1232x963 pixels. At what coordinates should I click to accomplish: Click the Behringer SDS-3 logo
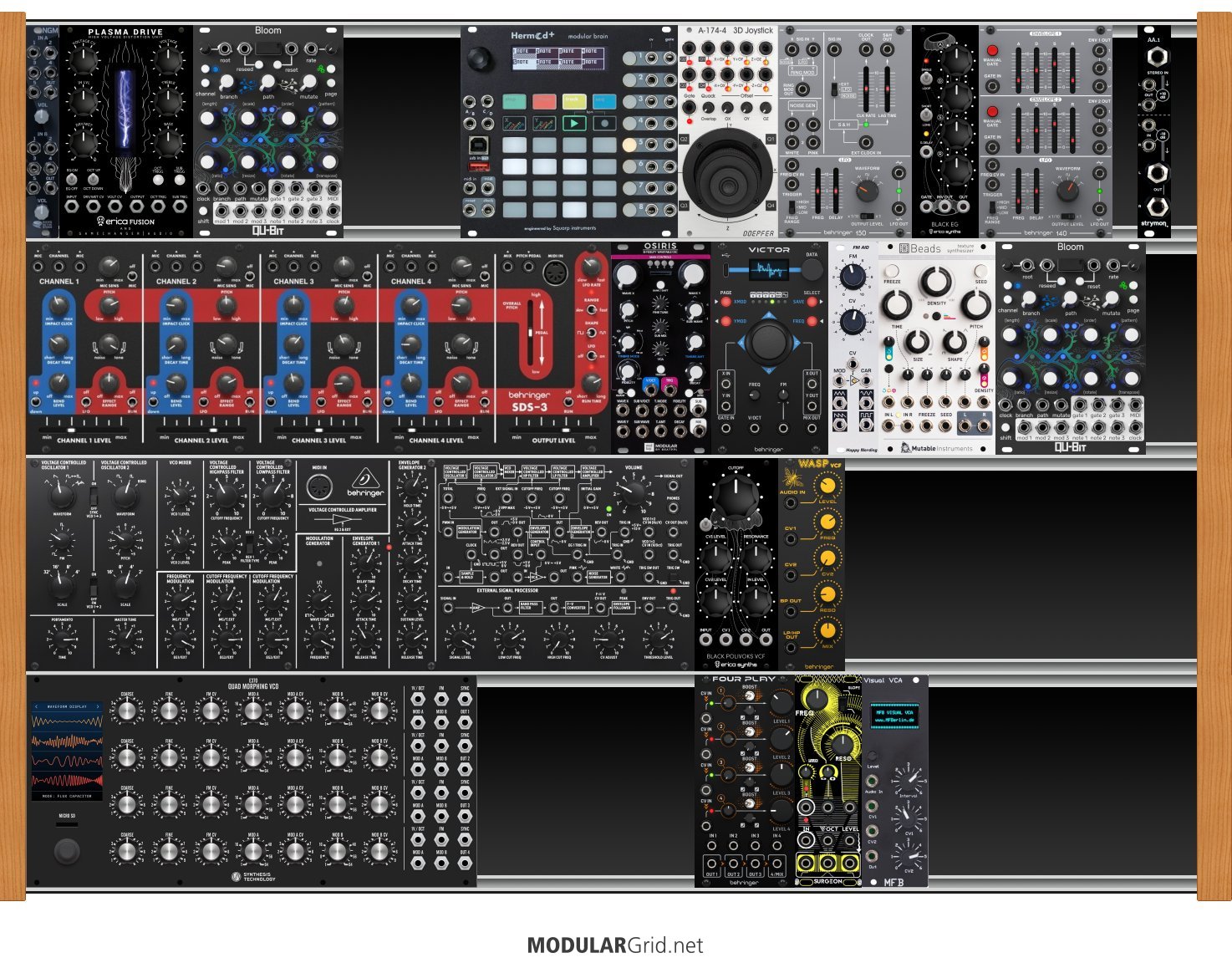pyautogui.click(x=529, y=400)
